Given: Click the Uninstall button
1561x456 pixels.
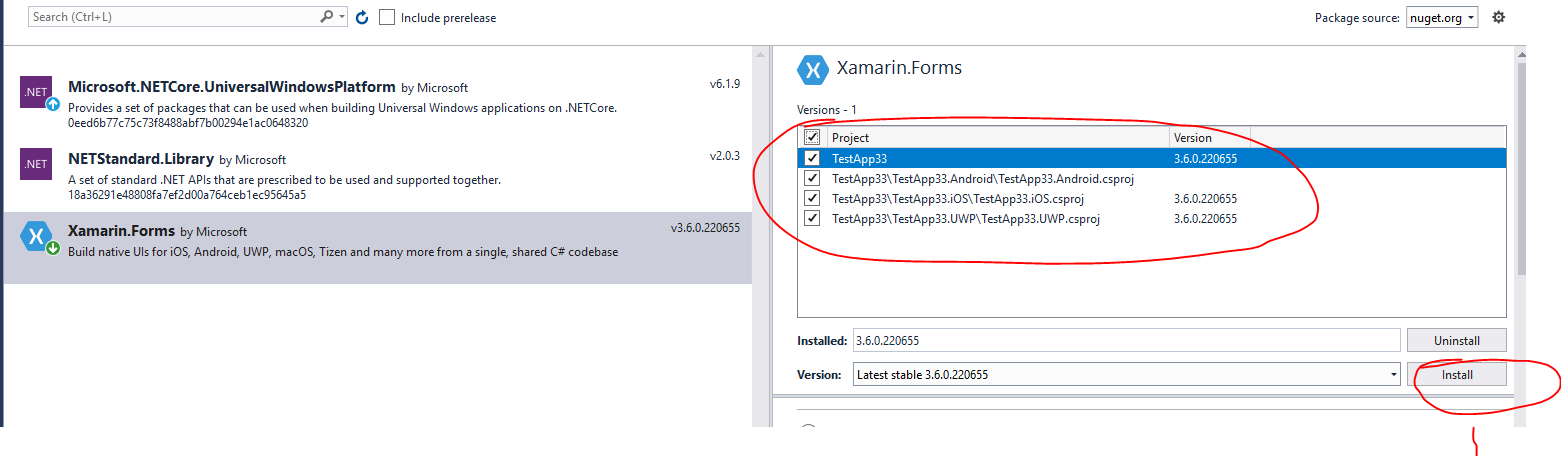Looking at the screenshot, I should click(1456, 340).
